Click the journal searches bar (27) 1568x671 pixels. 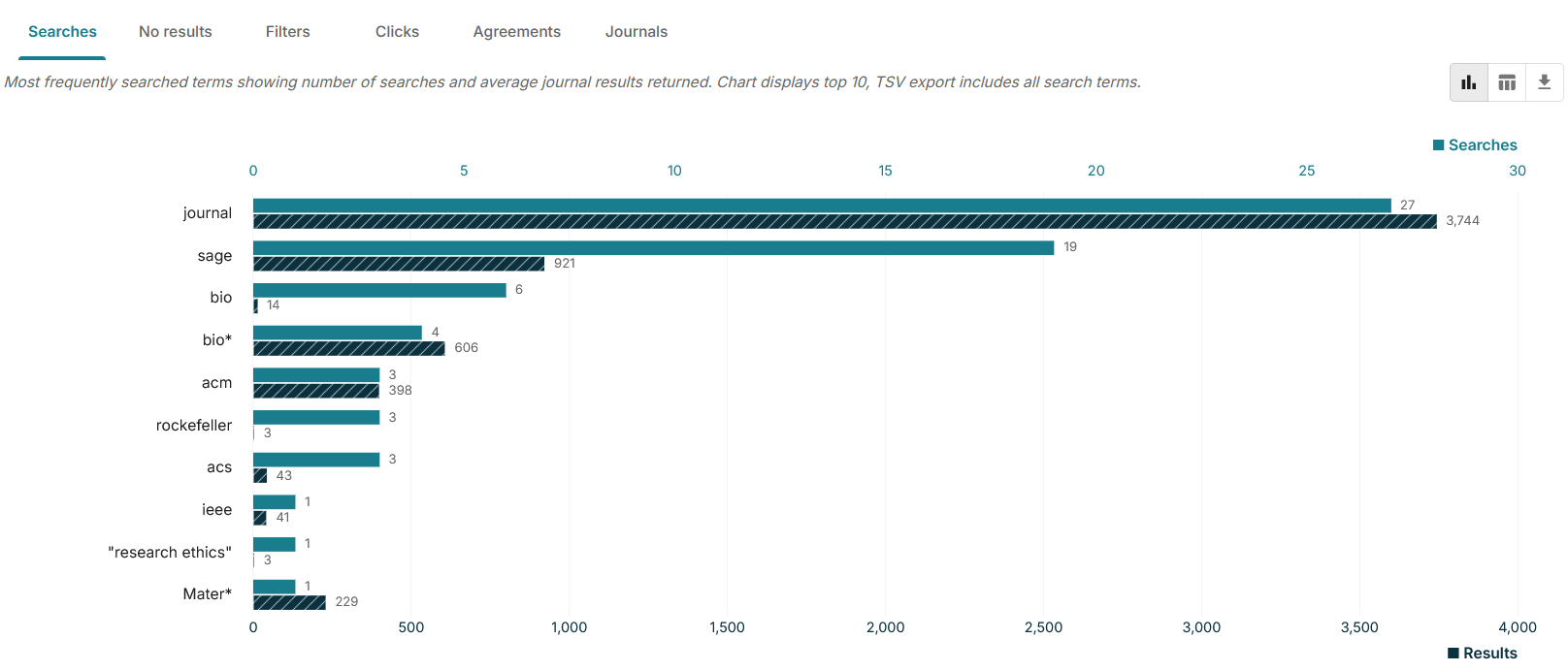coord(821,206)
